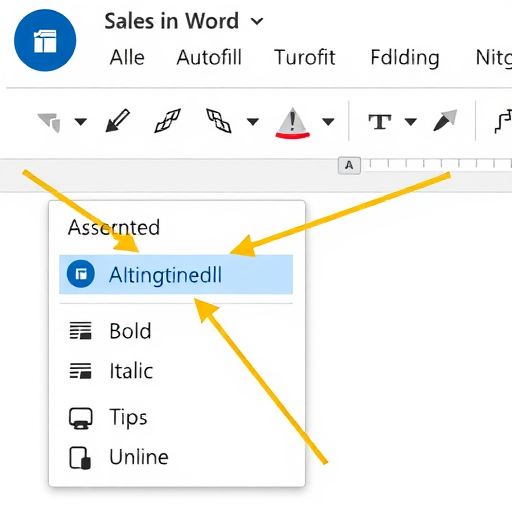This screenshot has width=512, height=512.
Task: Open Tips from the popup menu
Action: click(128, 417)
